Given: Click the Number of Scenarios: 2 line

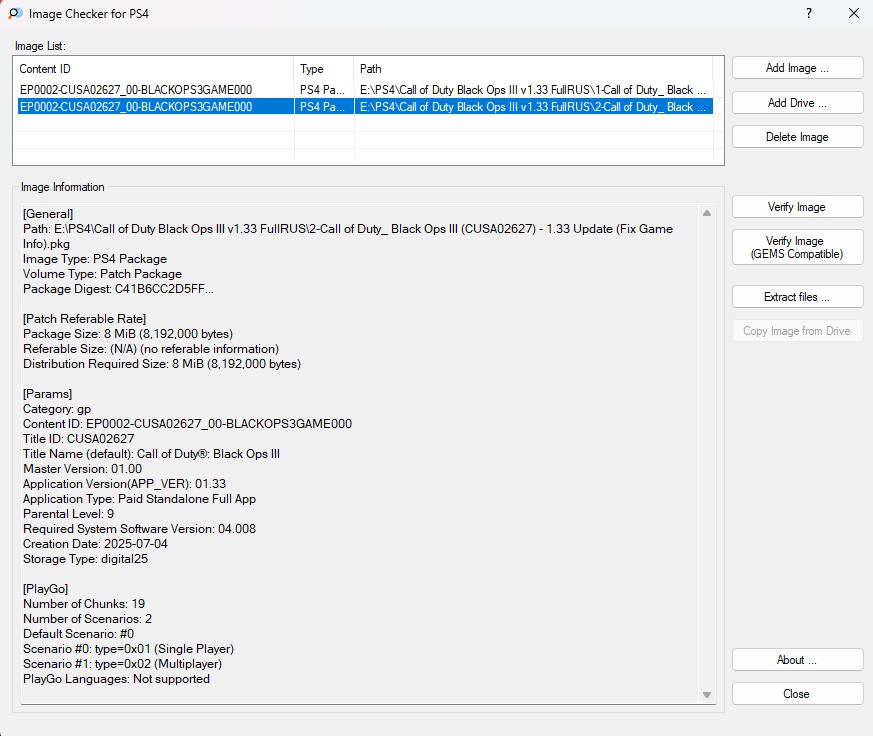Looking at the screenshot, I should tap(87, 619).
